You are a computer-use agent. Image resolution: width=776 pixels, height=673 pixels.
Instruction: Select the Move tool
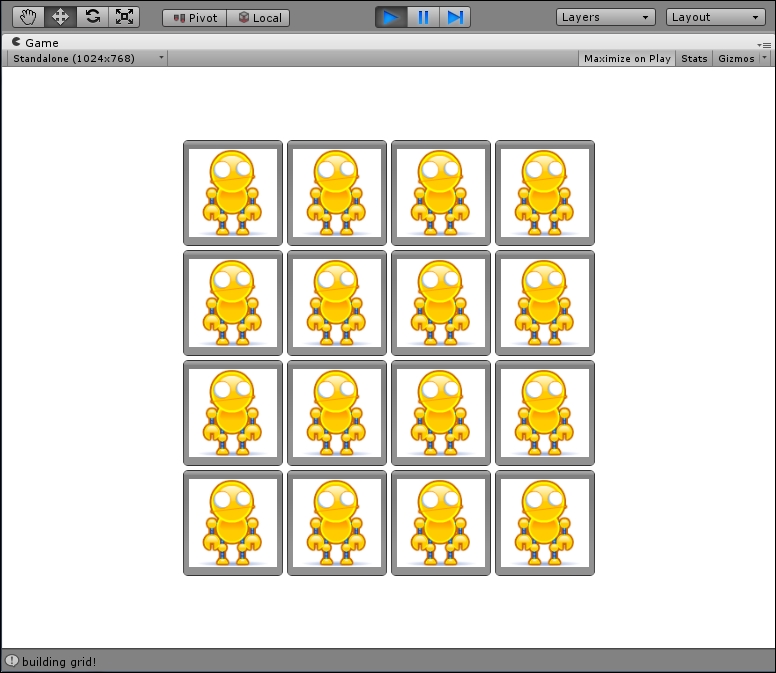coord(60,17)
